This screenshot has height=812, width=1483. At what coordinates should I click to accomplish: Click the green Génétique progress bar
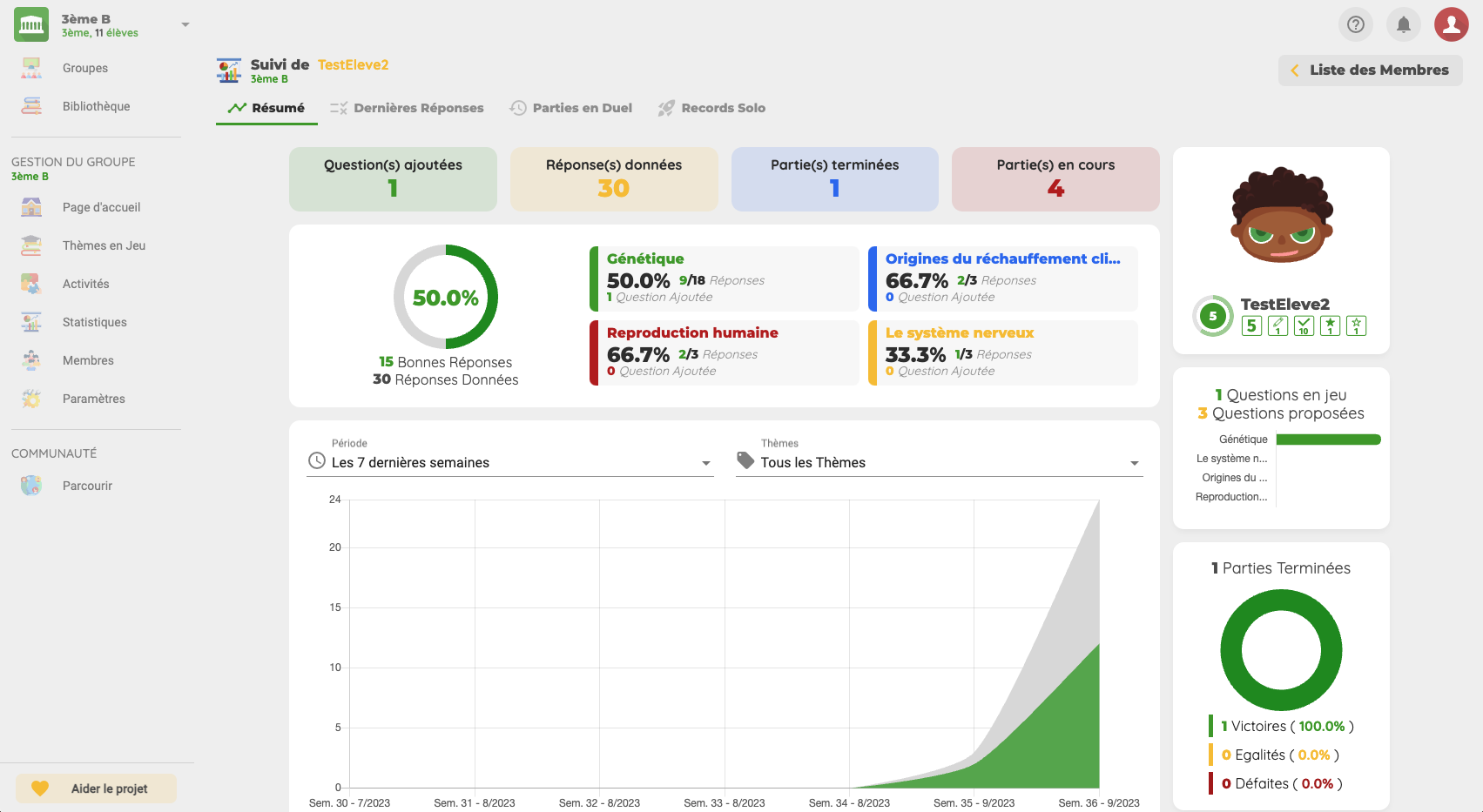1328,440
